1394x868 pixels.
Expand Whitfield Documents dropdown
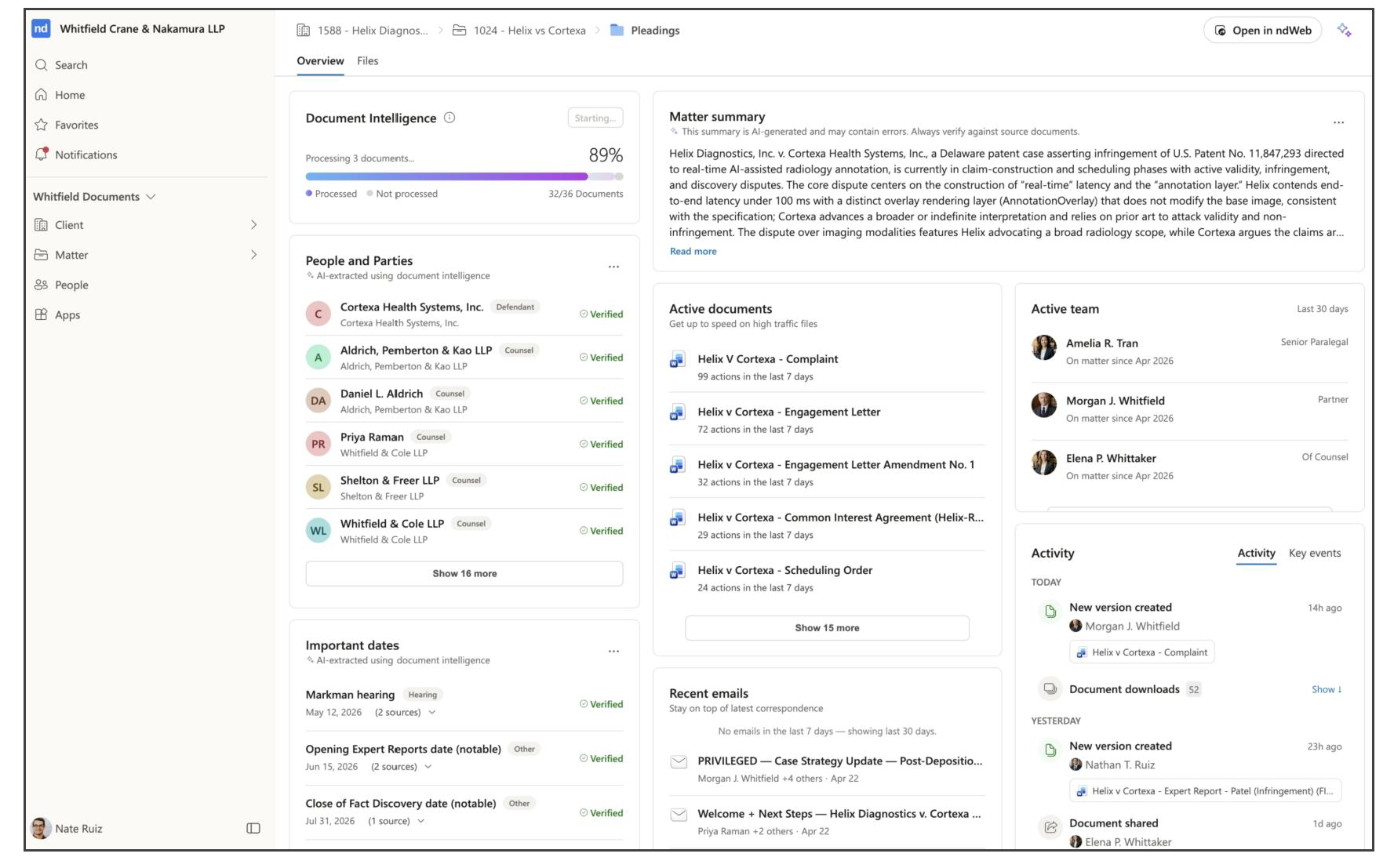click(x=151, y=197)
